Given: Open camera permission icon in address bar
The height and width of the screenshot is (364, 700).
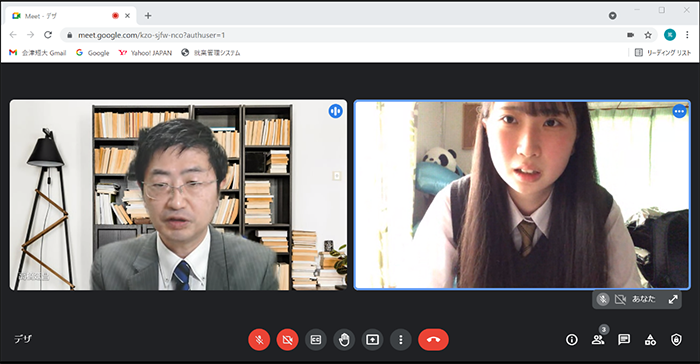Looking at the screenshot, I should [630, 35].
